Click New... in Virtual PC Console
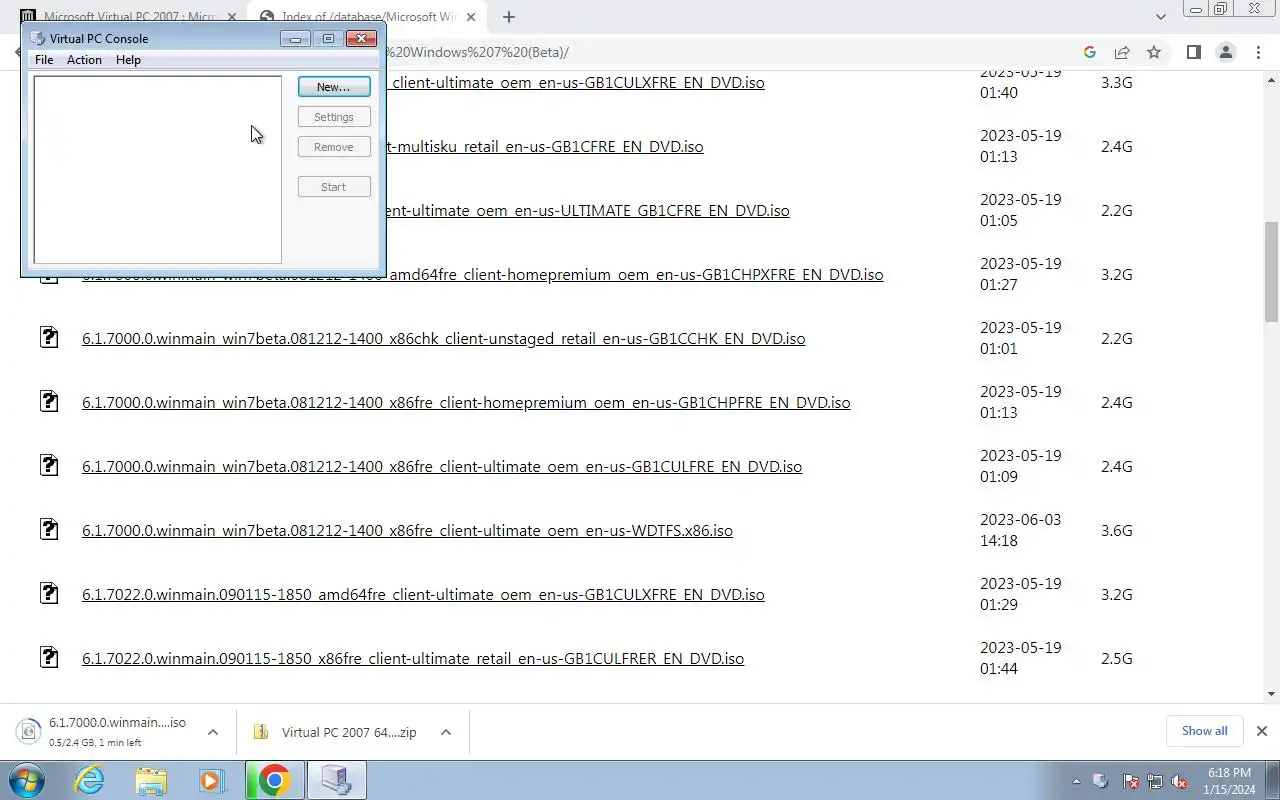Image resolution: width=1280 pixels, height=800 pixels. point(334,87)
